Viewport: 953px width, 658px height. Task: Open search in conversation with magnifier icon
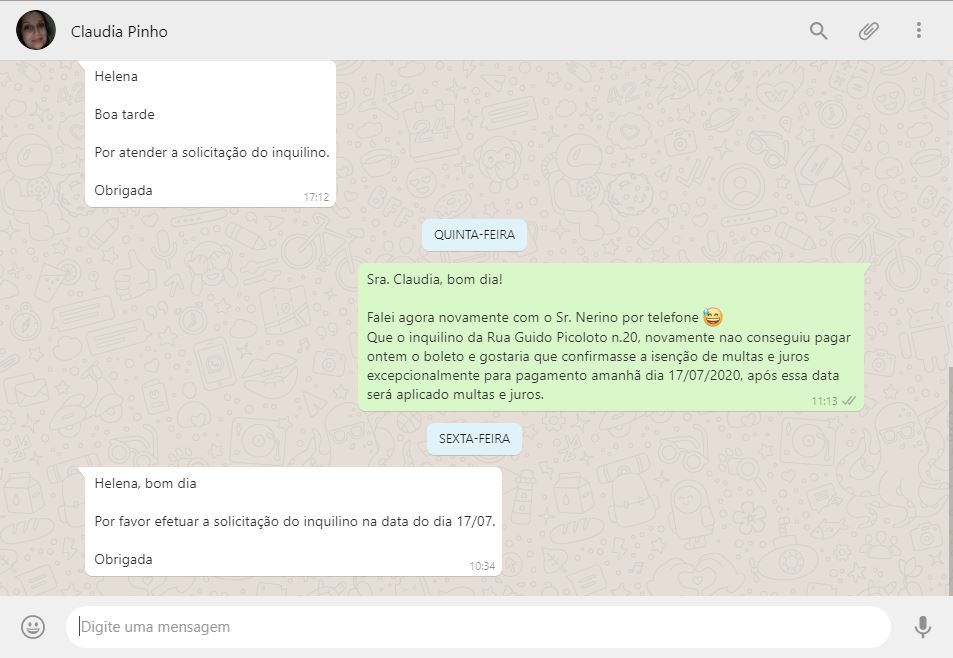point(818,30)
